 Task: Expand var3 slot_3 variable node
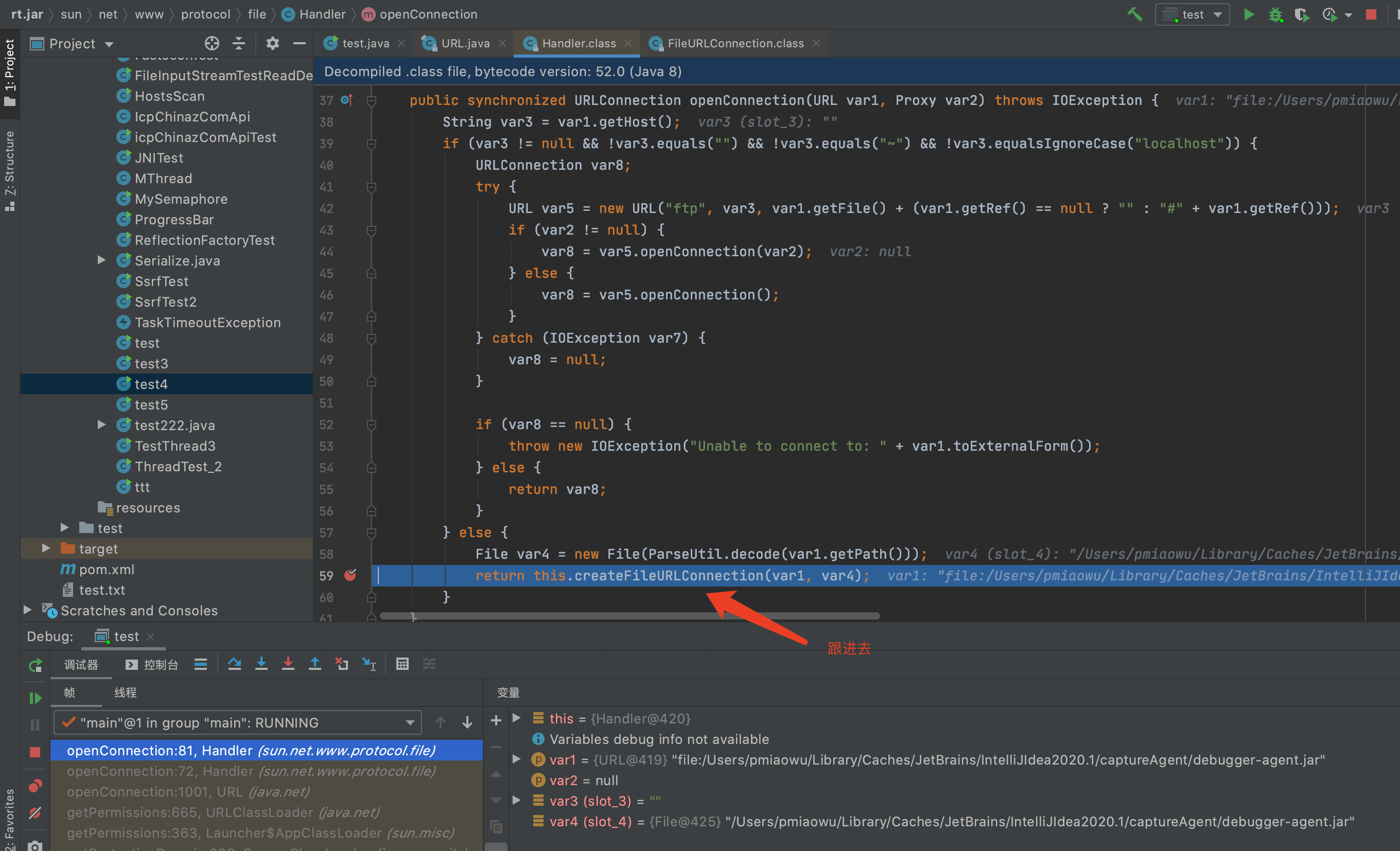tap(516, 801)
